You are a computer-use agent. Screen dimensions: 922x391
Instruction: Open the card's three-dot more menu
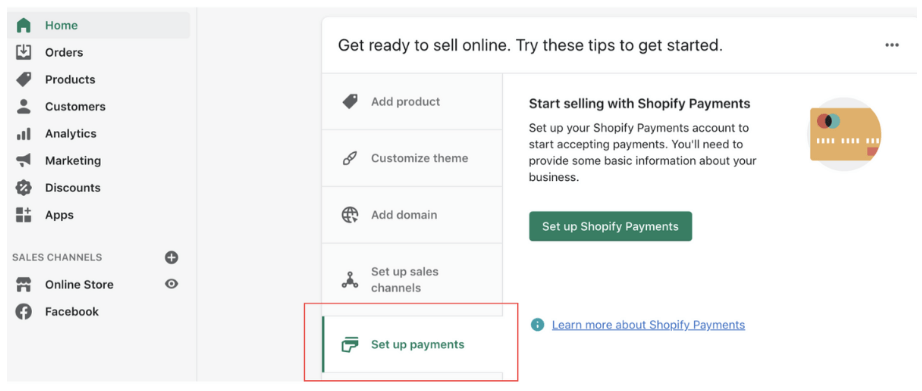click(x=892, y=45)
